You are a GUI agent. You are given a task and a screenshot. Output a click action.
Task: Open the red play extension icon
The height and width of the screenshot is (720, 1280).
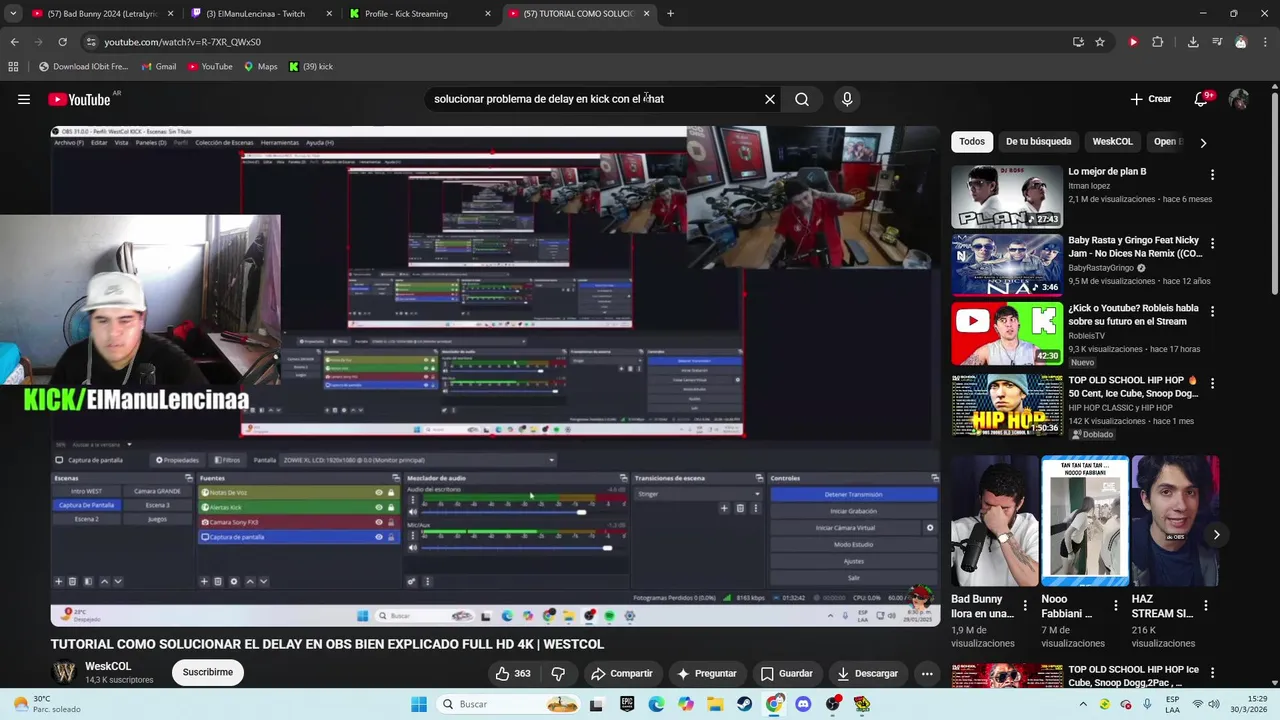tap(1133, 42)
